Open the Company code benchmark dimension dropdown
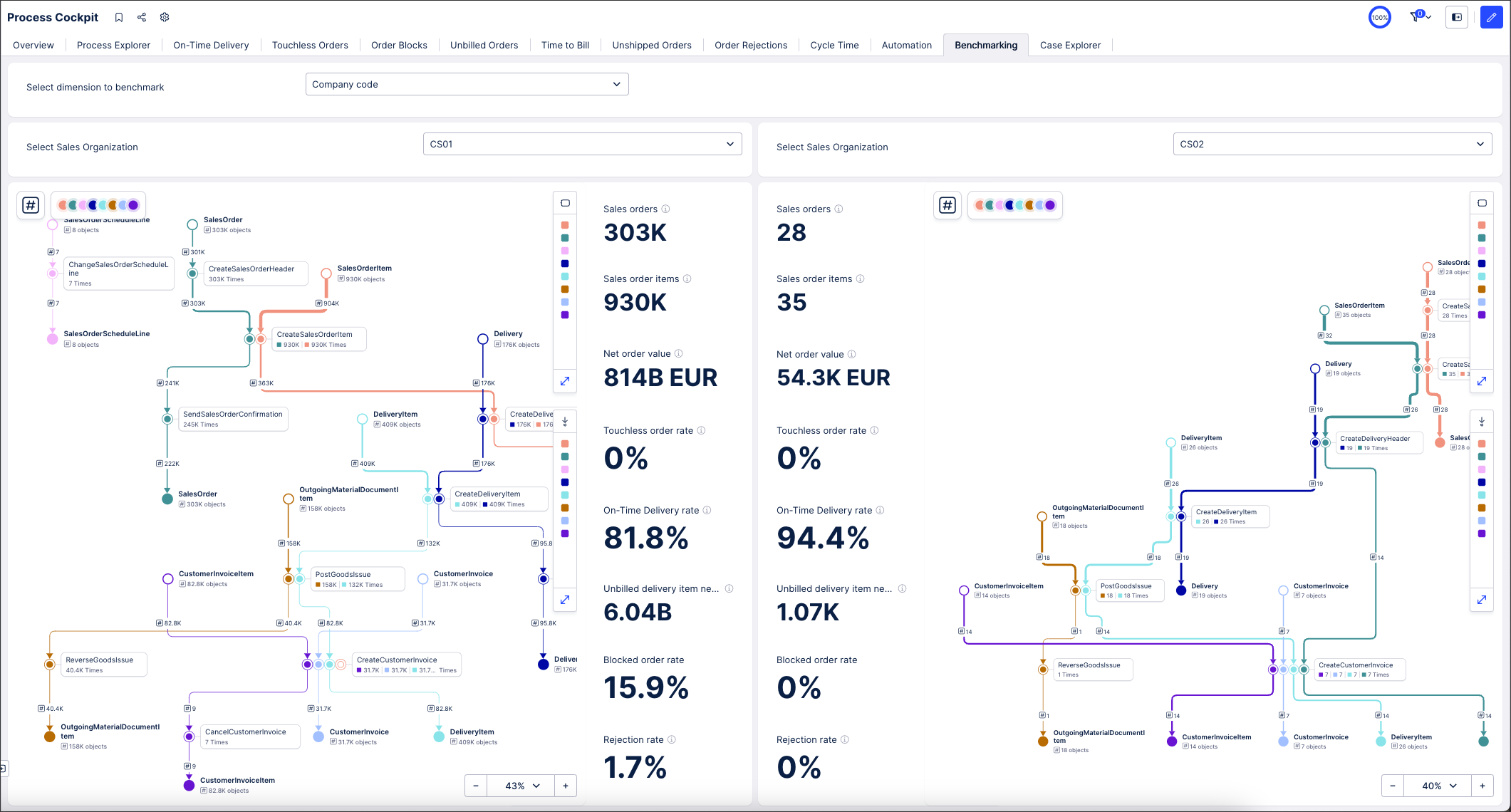 coord(467,84)
